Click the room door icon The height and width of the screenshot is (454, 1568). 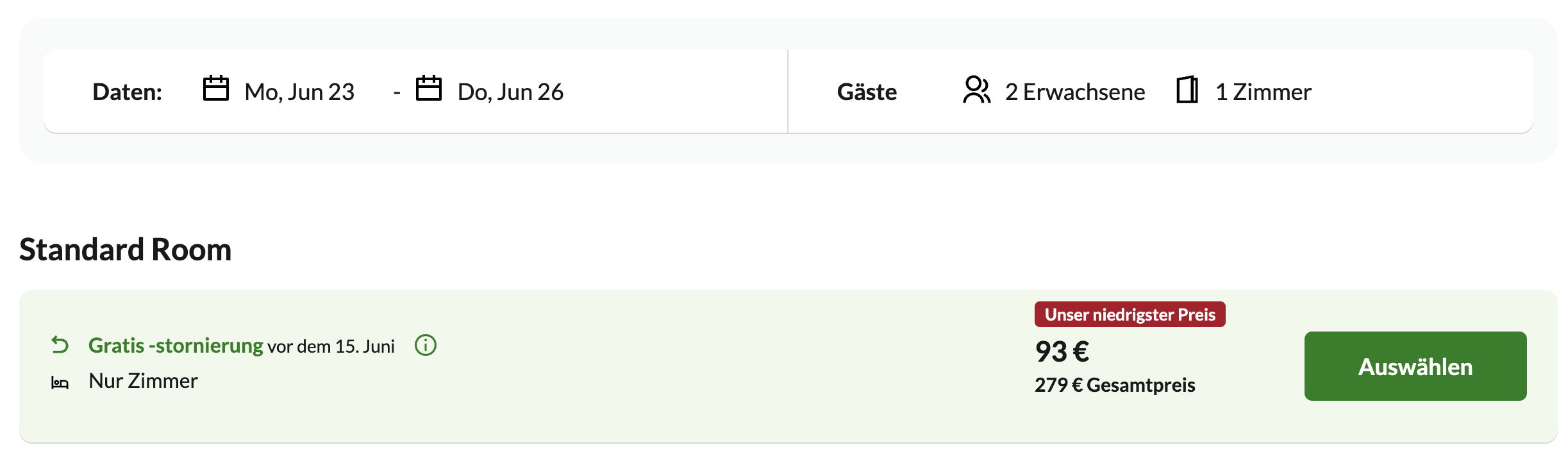pyautogui.click(x=1187, y=90)
